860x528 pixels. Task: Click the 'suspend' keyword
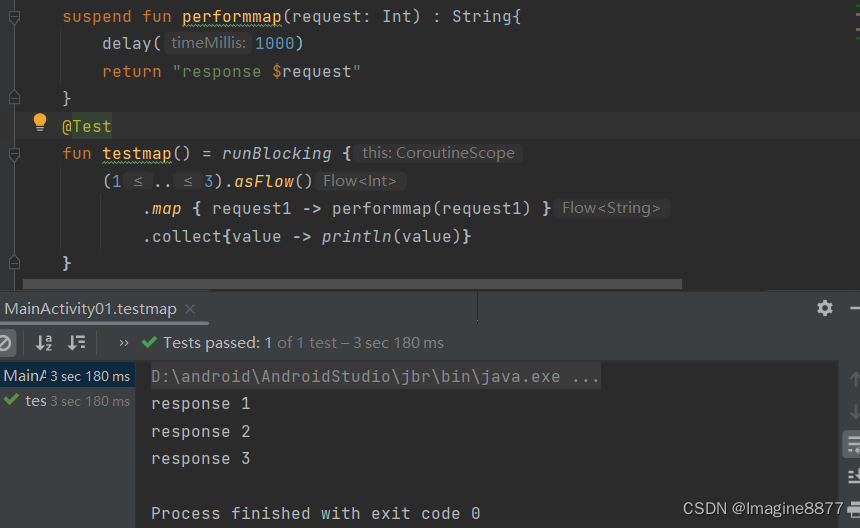coord(97,17)
